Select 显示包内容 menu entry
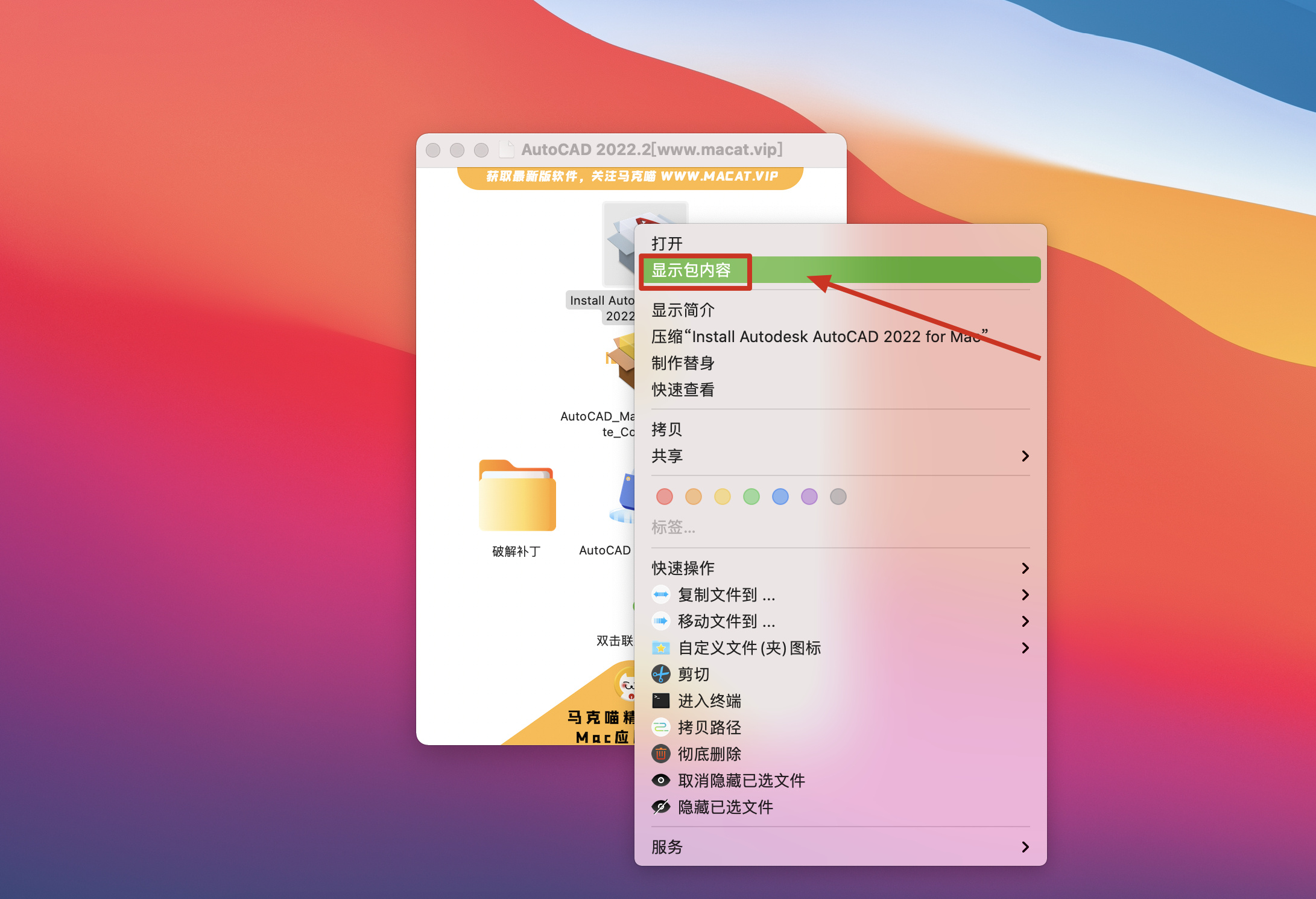 pyautogui.click(x=691, y=270)
